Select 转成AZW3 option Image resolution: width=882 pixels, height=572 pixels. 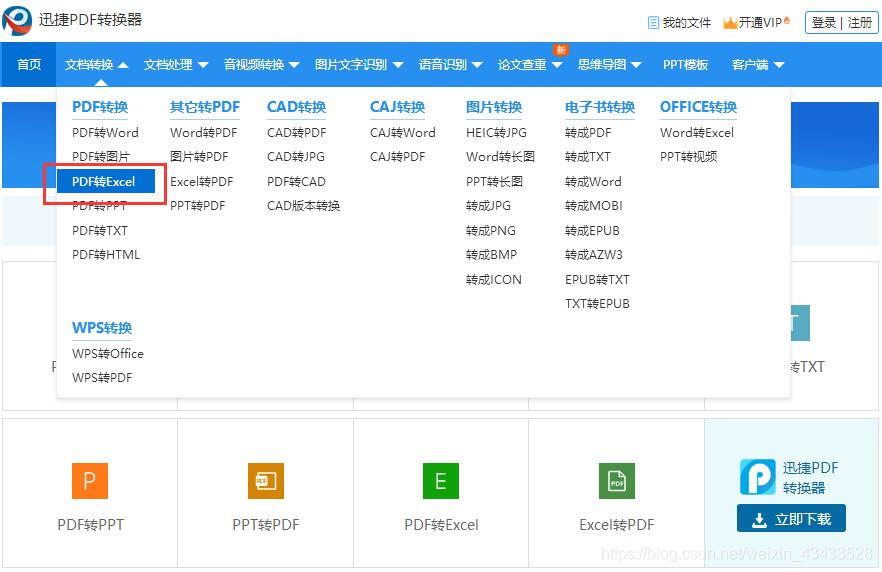[x=593, y=255]
